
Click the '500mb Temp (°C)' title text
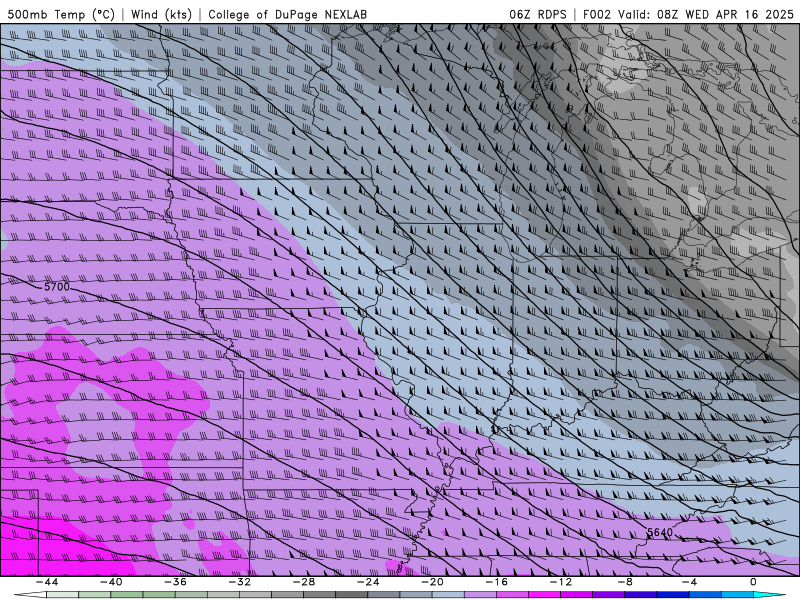(61, 14)
